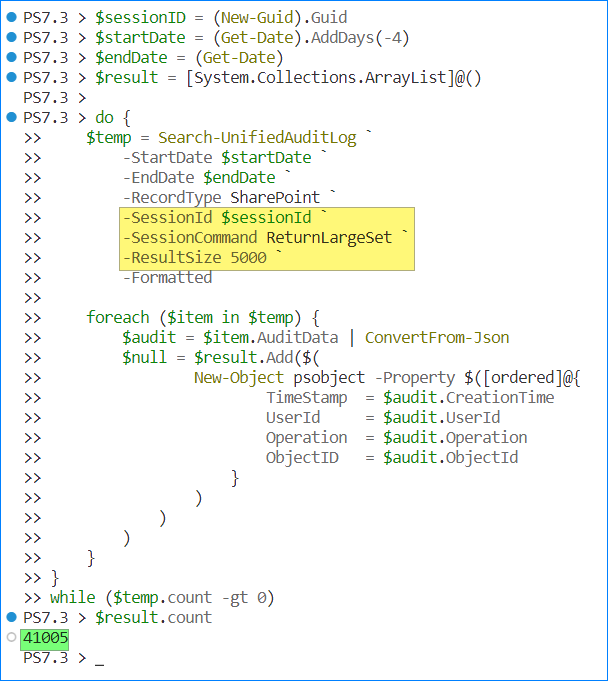608x681 pixels.
Task: Click the psobject type name
Action: coord(329,378)
